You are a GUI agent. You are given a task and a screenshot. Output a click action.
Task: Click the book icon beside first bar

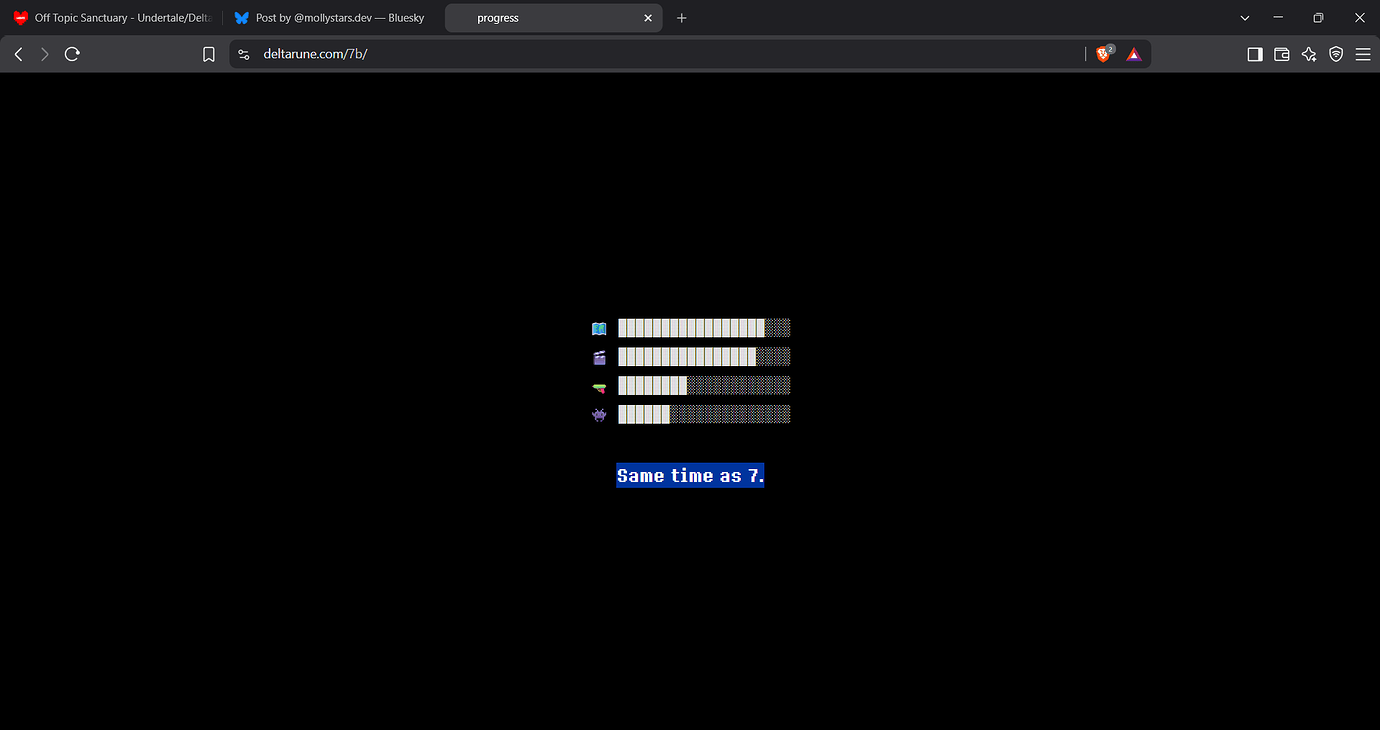[x=599, y=328]
